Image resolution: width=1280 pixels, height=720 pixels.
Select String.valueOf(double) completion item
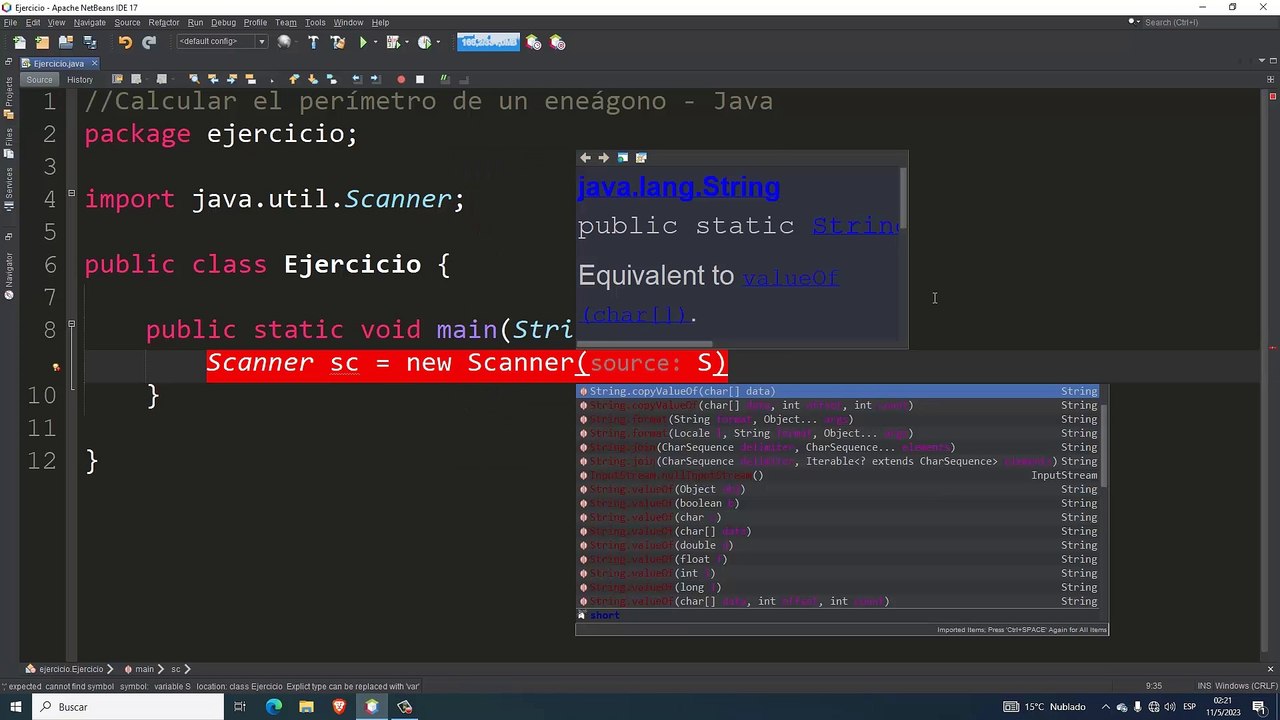[838, 545]
